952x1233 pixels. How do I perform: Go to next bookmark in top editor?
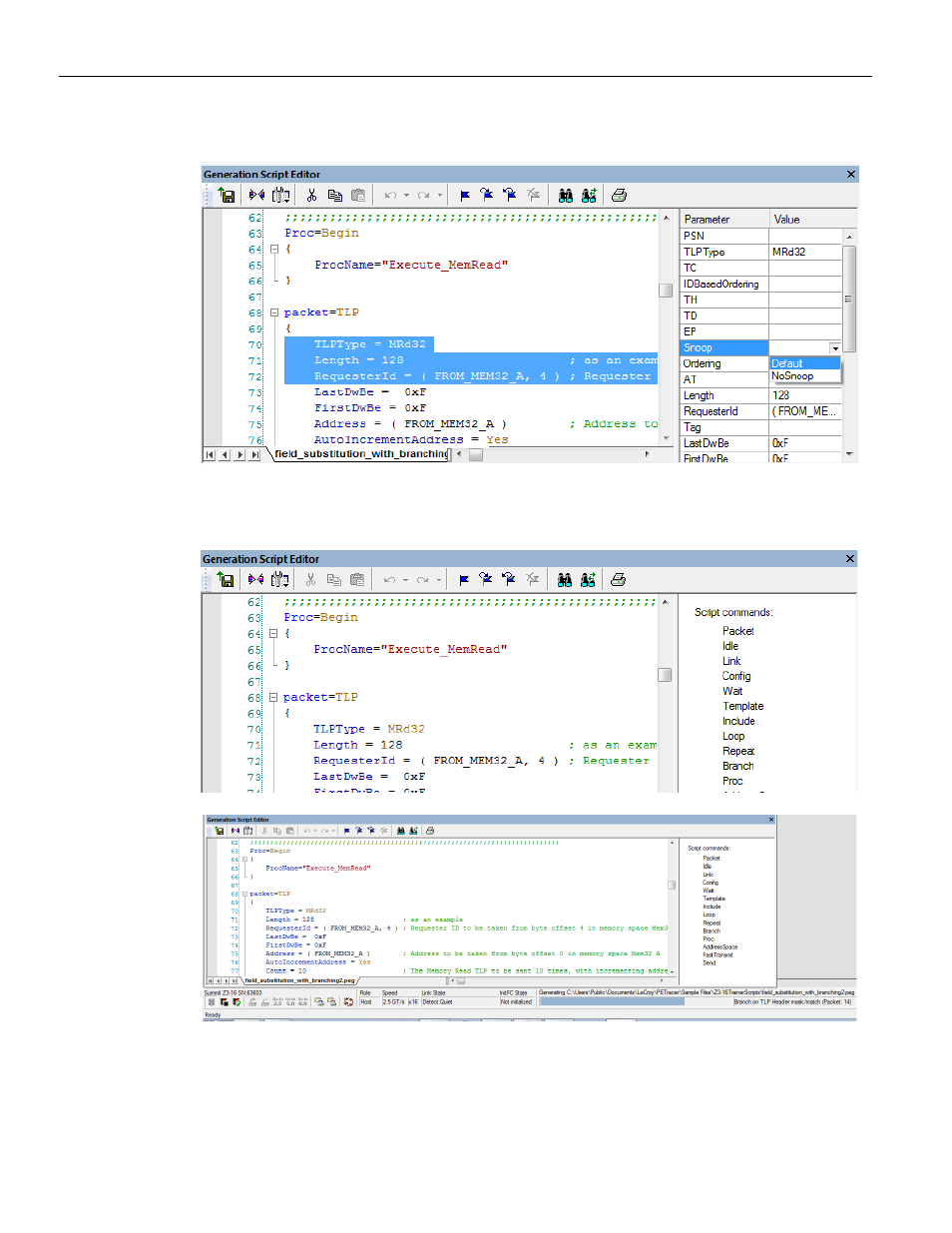487,196
